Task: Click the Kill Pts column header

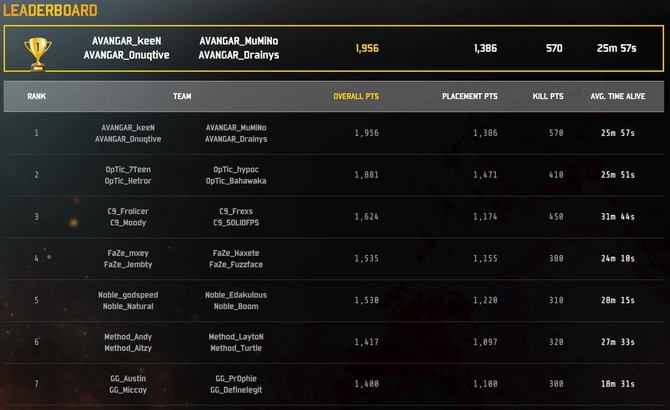Action: pos(547,97)
